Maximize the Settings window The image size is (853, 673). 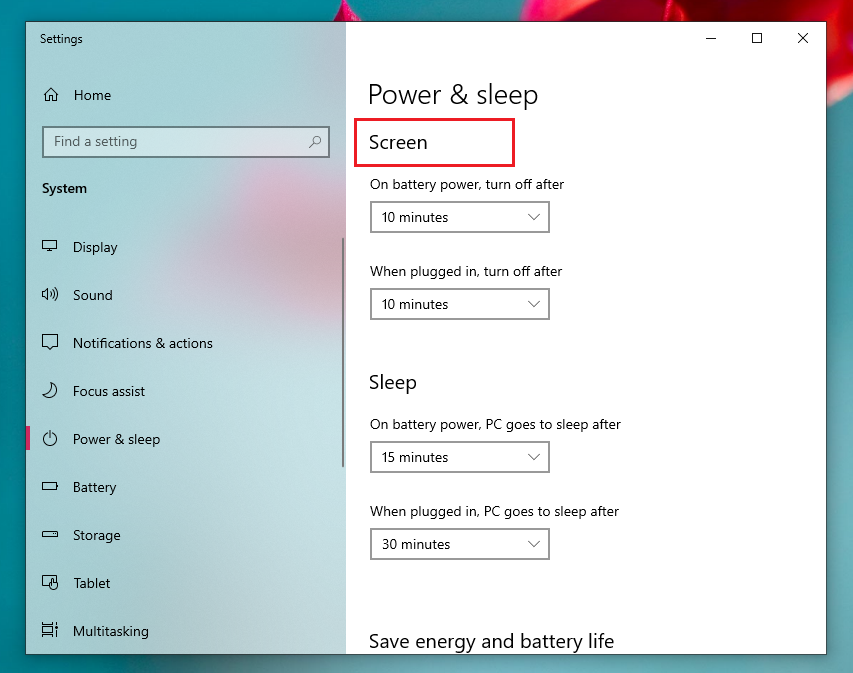757,38
